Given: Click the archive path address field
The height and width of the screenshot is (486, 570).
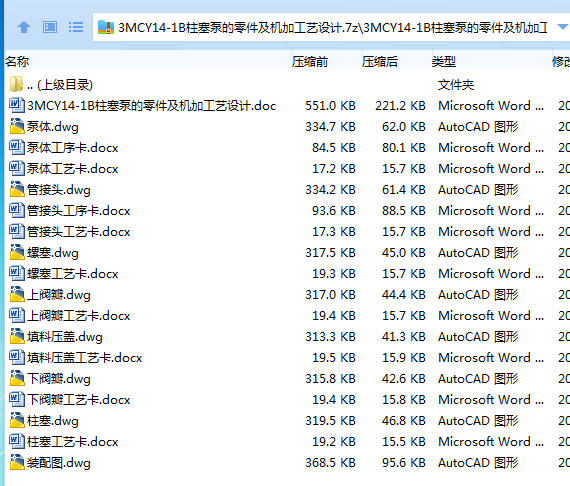Looking at the screenshot, I should (332, 27).
